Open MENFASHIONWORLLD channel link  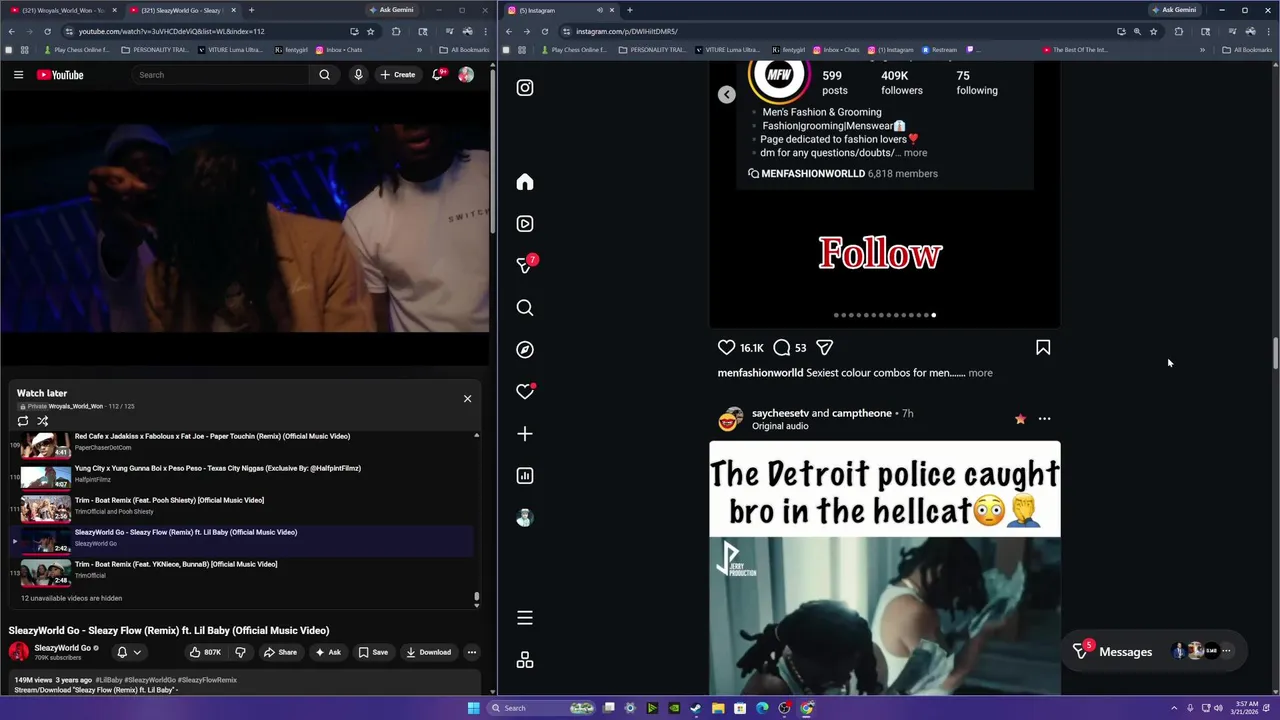[813, 174]
